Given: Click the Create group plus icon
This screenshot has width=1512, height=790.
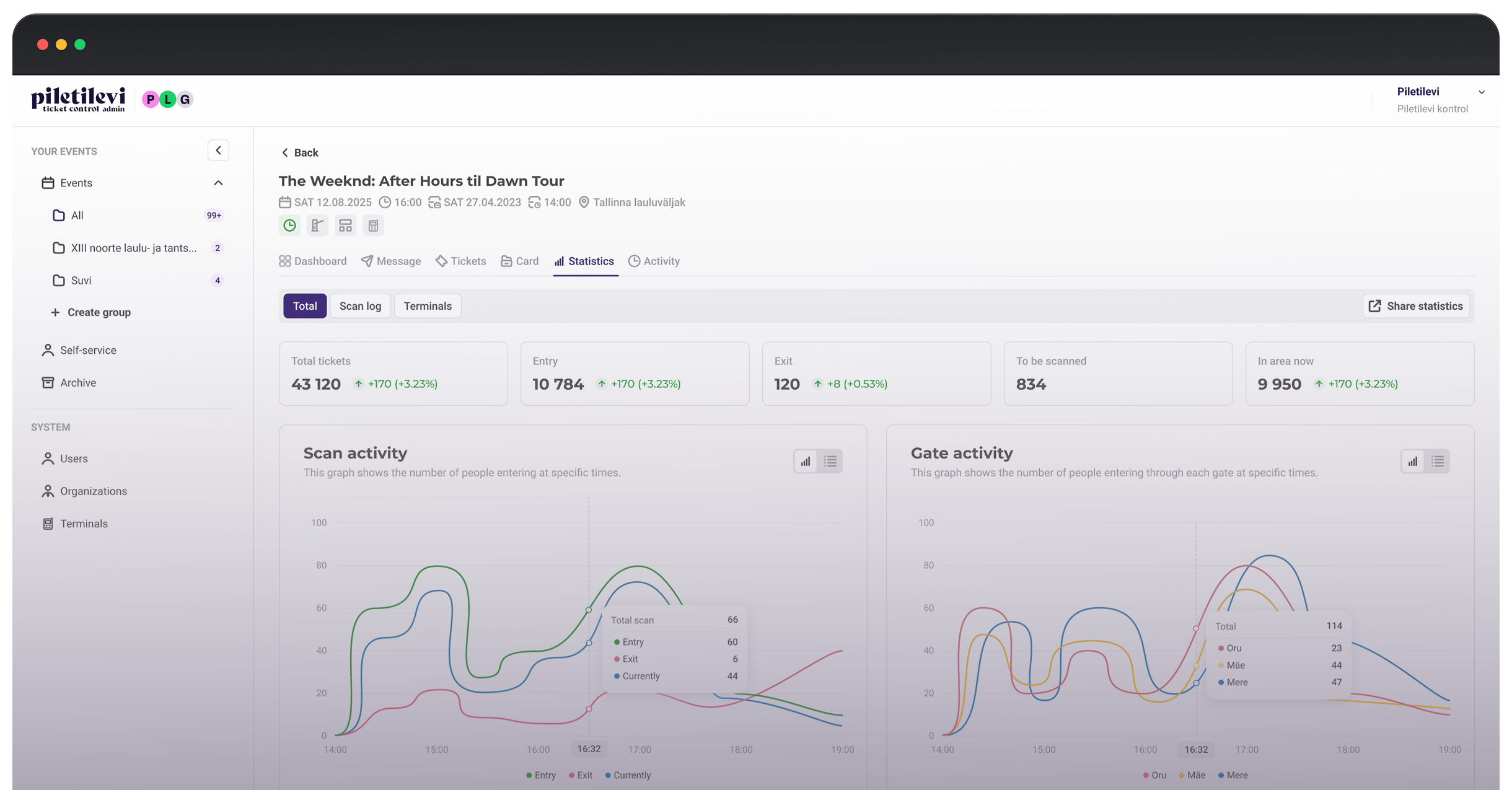Looking at the screenshot, I should pos(55,312).
